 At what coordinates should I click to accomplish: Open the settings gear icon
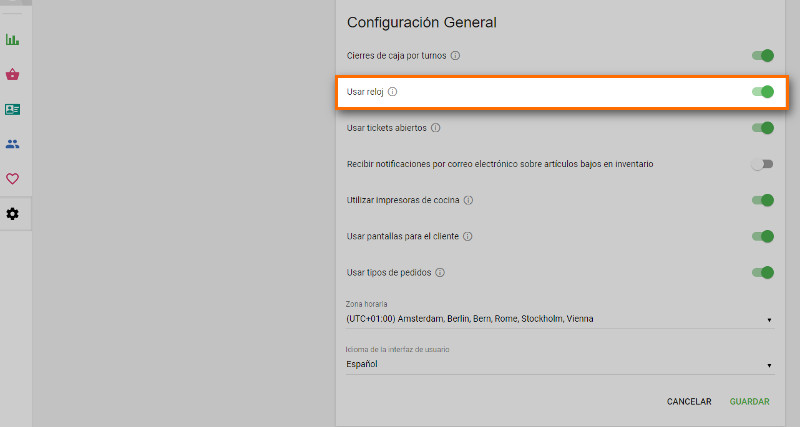tap(12, 214)
